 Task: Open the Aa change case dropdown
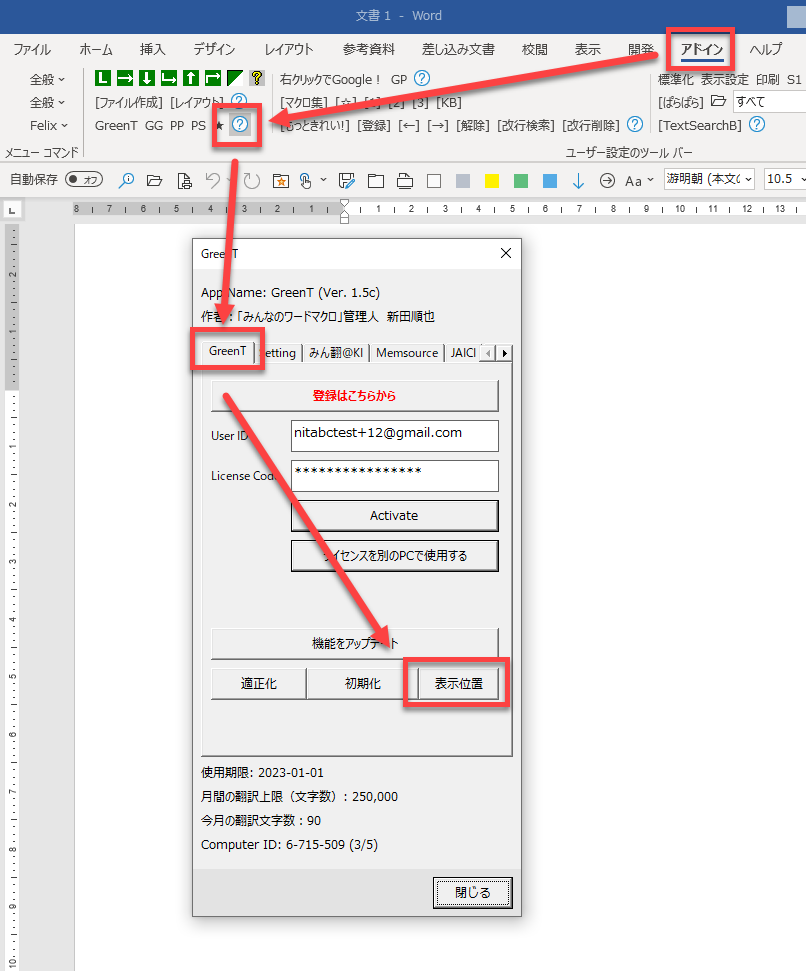click(639, 181)
